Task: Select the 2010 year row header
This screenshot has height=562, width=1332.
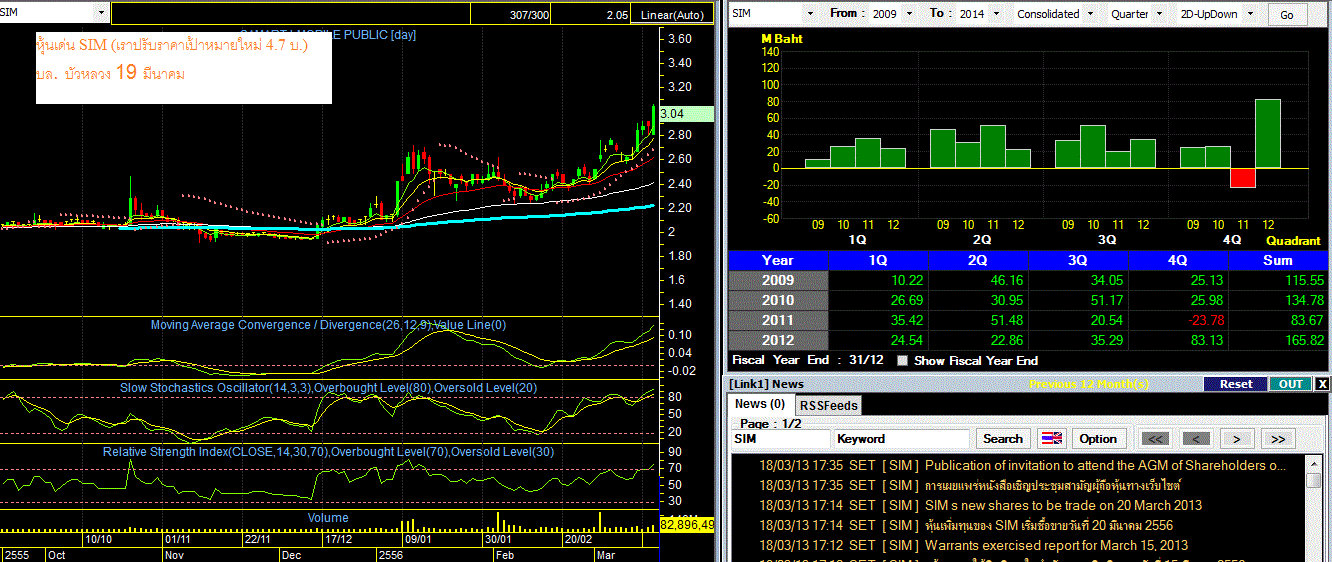Action: click(x=778, y=300)
